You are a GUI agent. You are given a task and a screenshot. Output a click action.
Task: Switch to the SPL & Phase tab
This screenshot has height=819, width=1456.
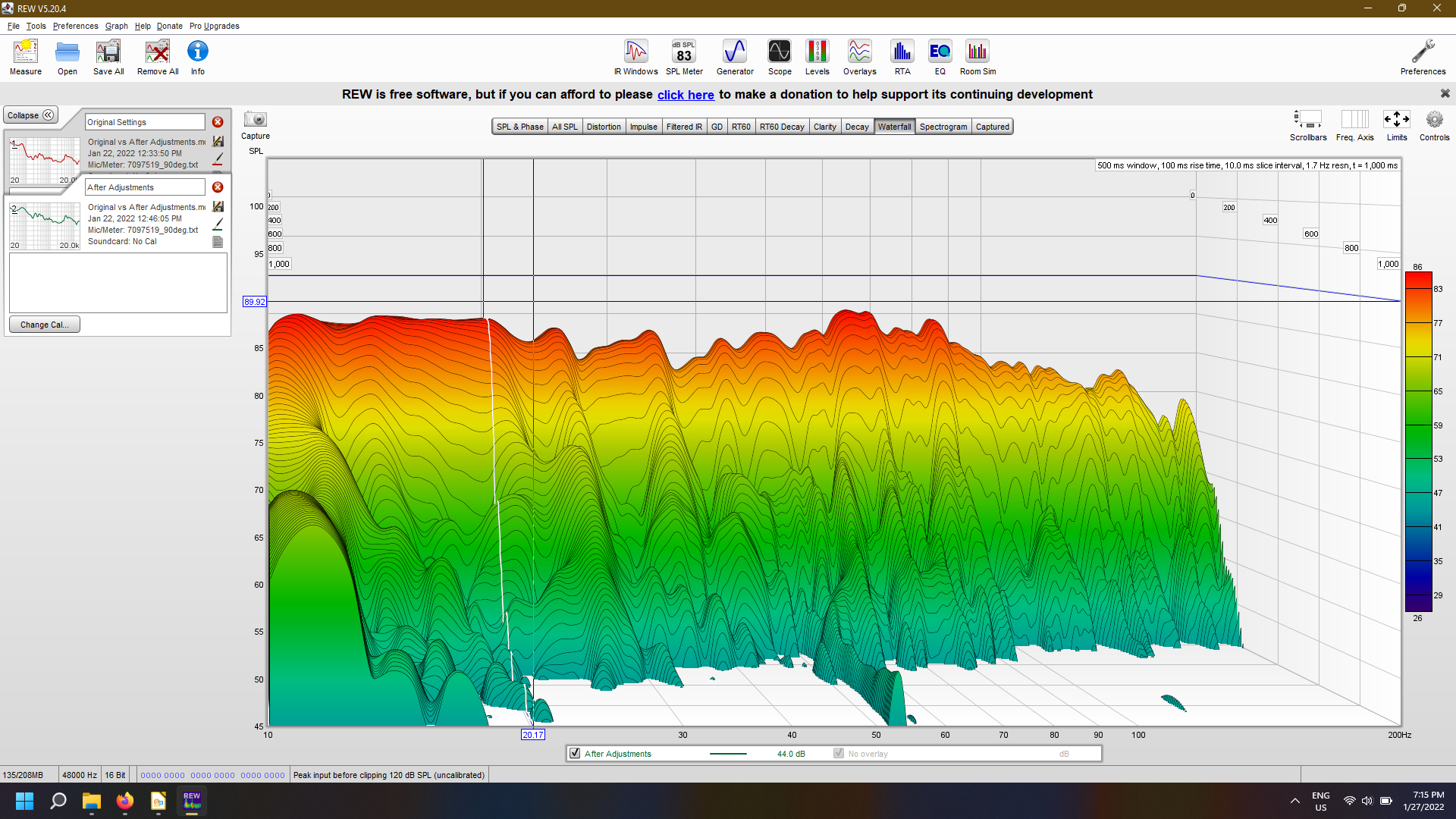(519, 127)
